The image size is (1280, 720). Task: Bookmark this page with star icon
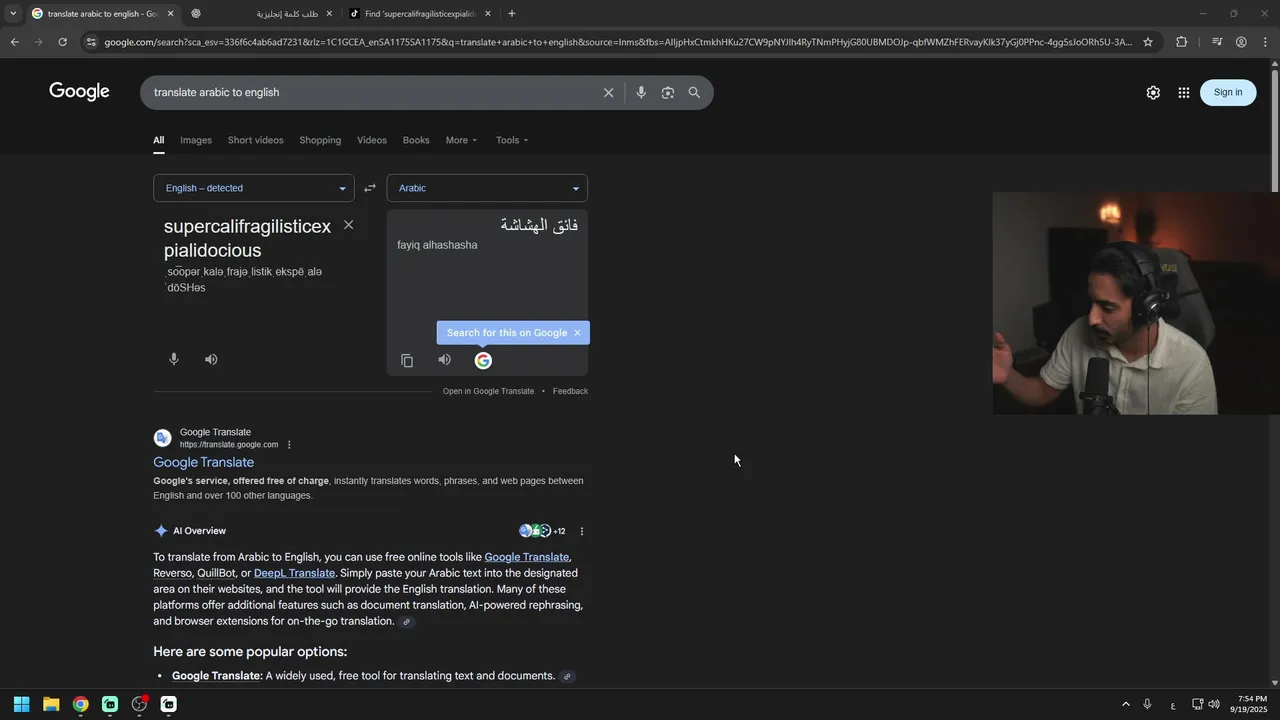[x=1148, y=42]
